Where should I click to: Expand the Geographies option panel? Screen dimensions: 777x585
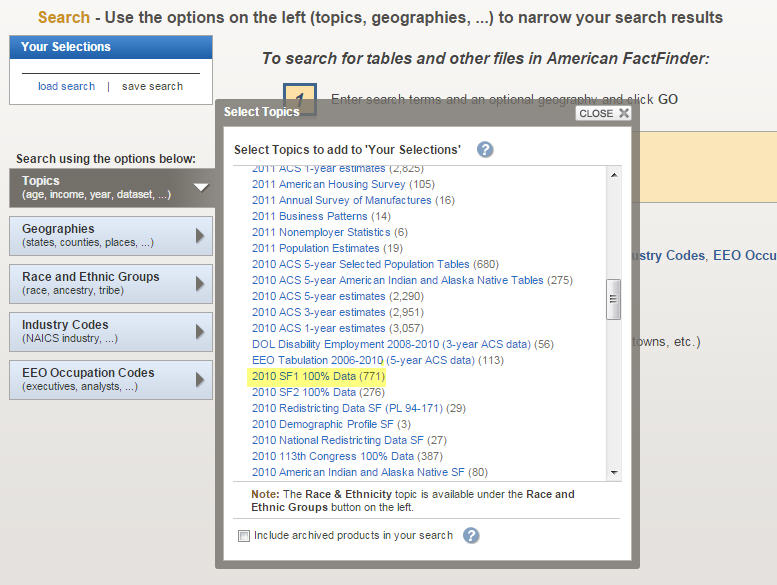tap(111, 236)
